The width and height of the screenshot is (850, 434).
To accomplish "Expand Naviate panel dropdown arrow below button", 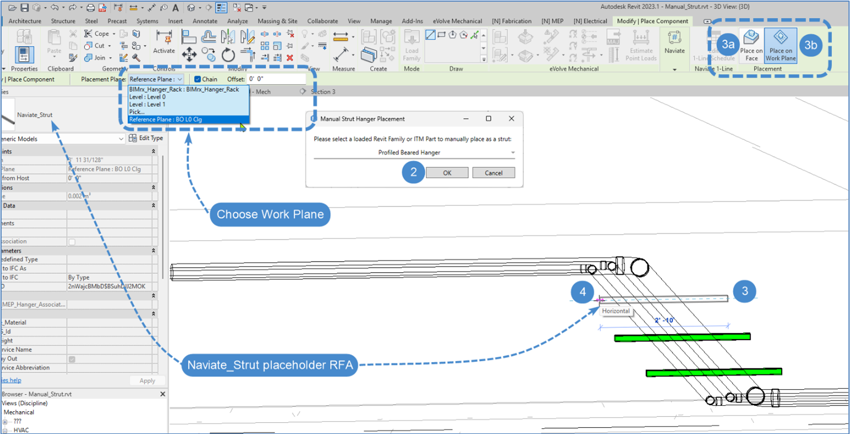I will tap(675, 70).
